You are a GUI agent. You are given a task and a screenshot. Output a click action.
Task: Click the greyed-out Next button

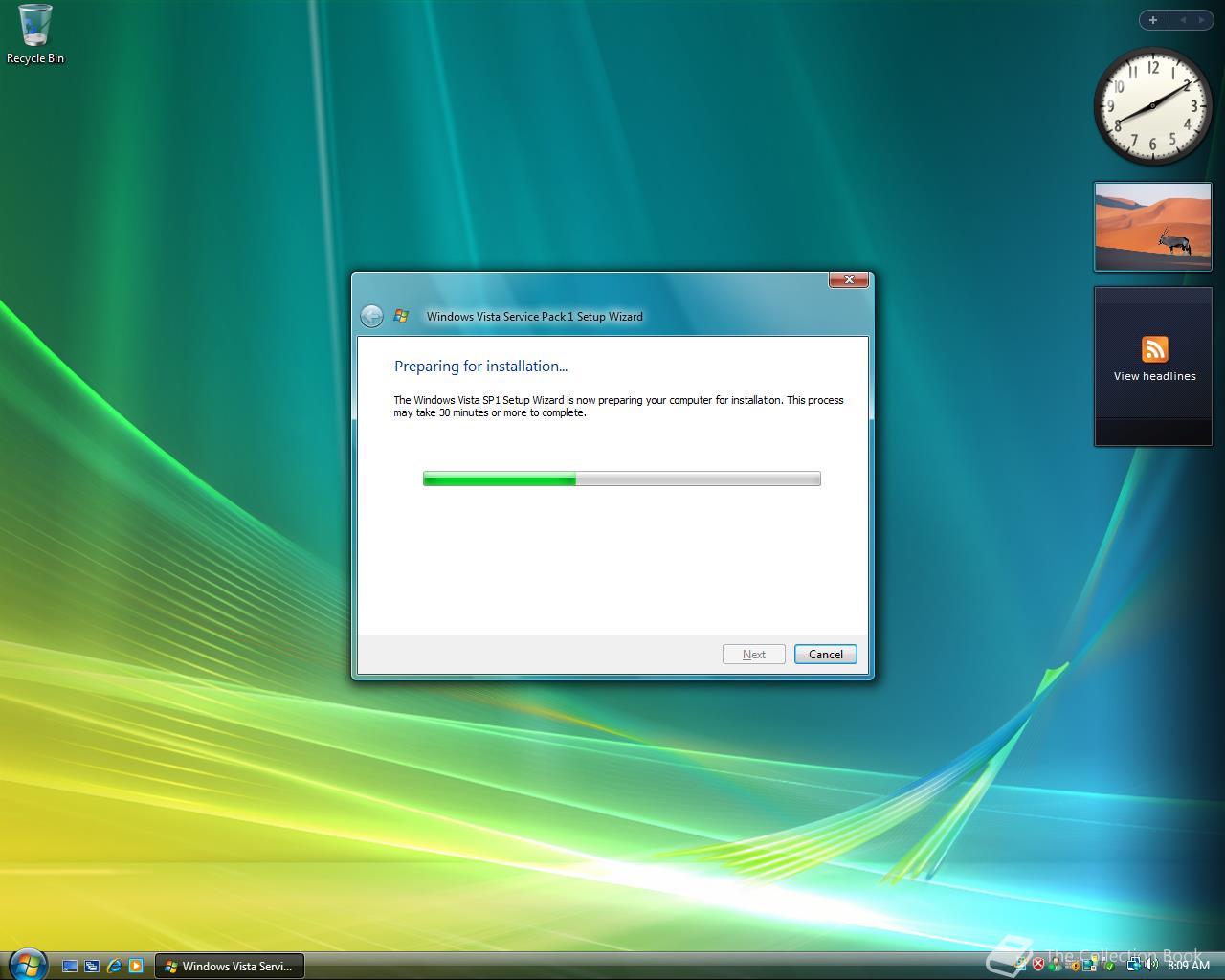[754, 655]
